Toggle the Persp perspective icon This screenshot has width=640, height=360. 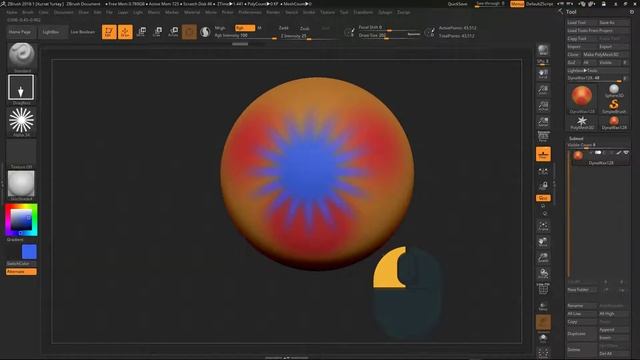coord(543,137)
